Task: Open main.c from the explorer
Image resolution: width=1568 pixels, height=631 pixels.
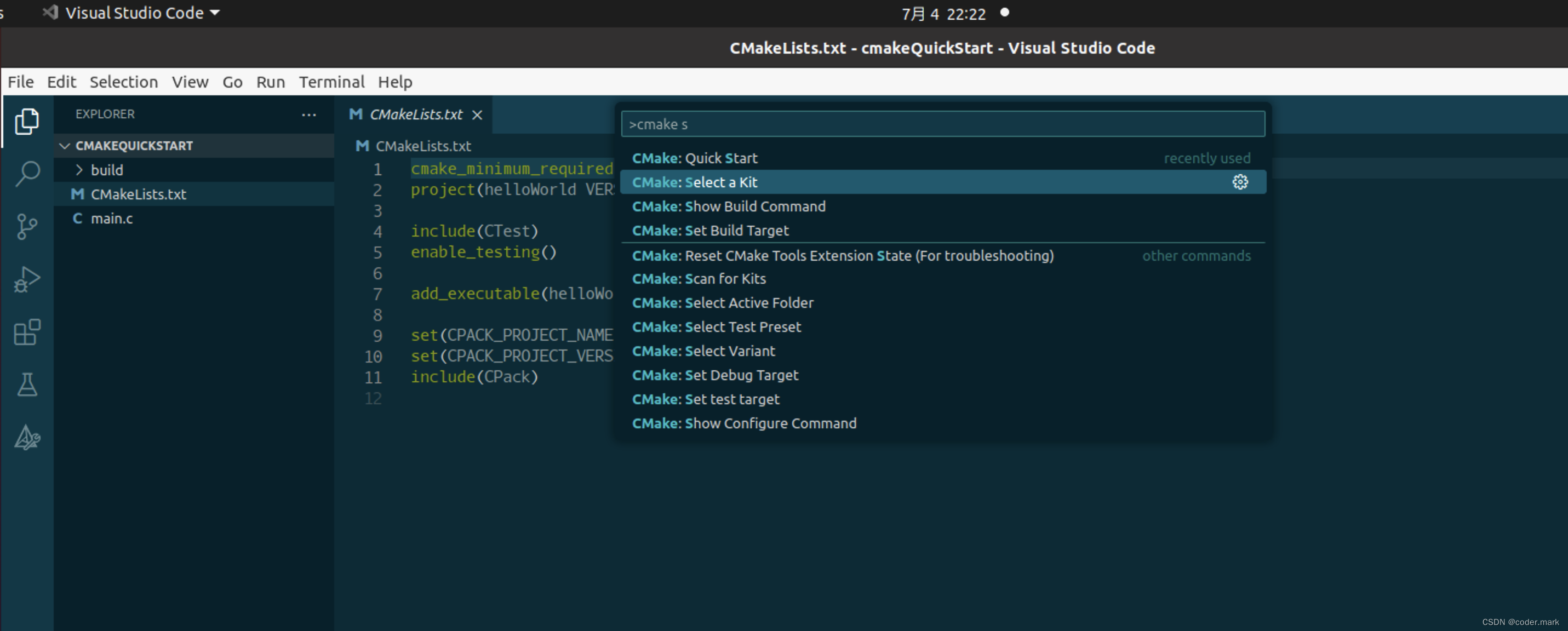Action: (x=112, y=219)
